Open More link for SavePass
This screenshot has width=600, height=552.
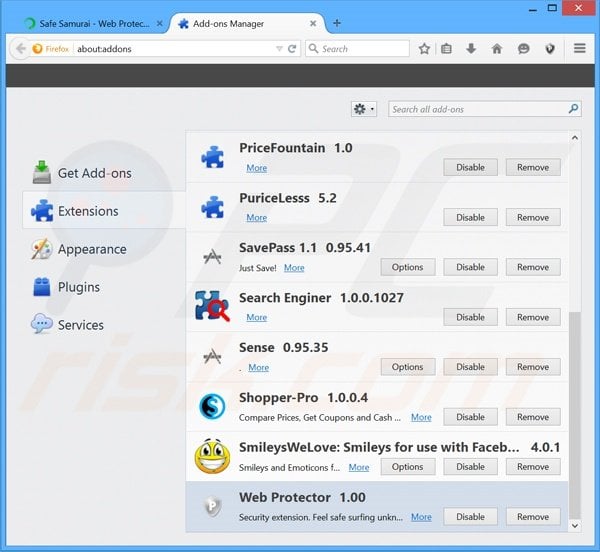294,268
